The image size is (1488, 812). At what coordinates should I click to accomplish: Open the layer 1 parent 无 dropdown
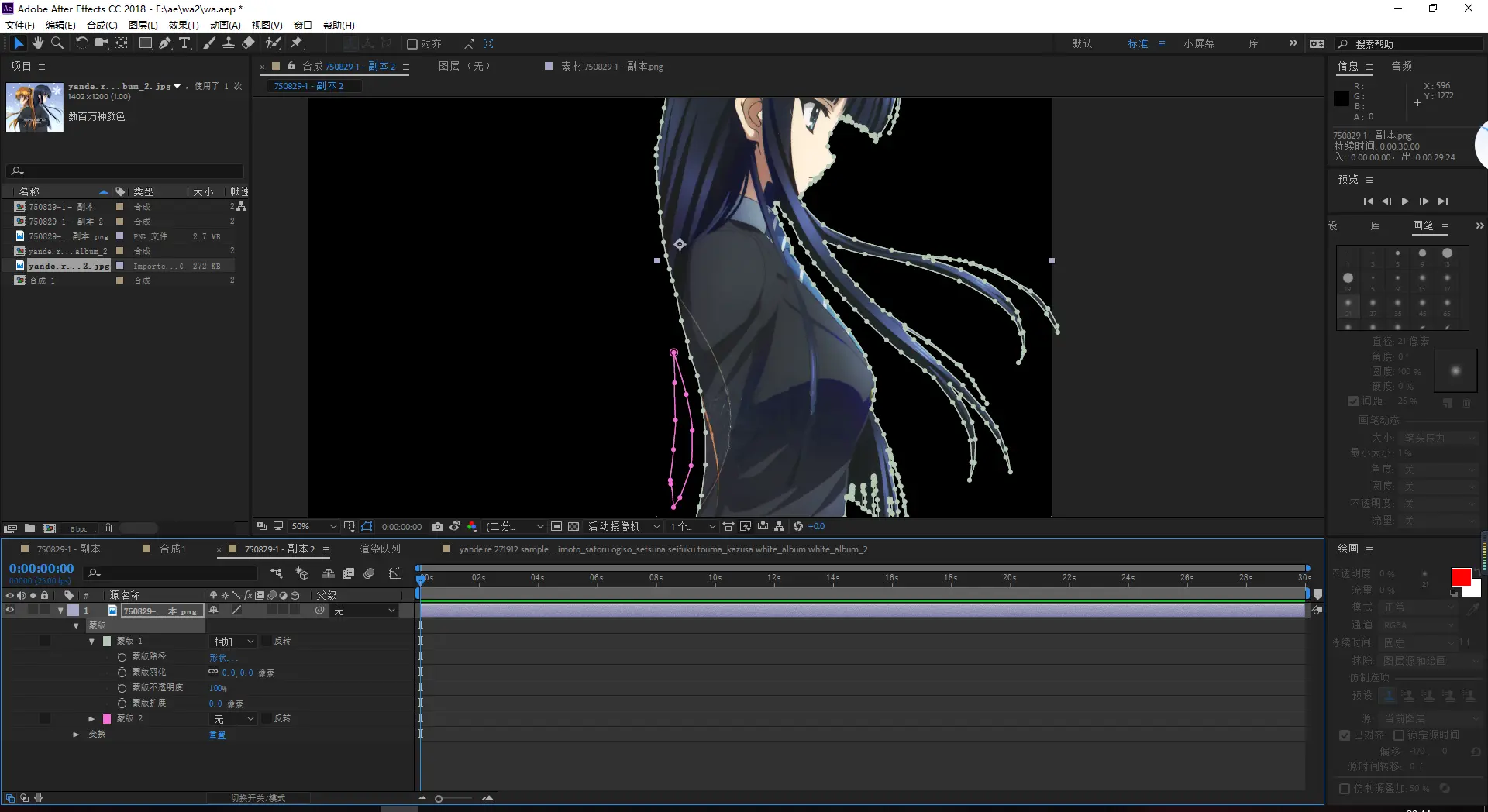(x=364, y=611)
